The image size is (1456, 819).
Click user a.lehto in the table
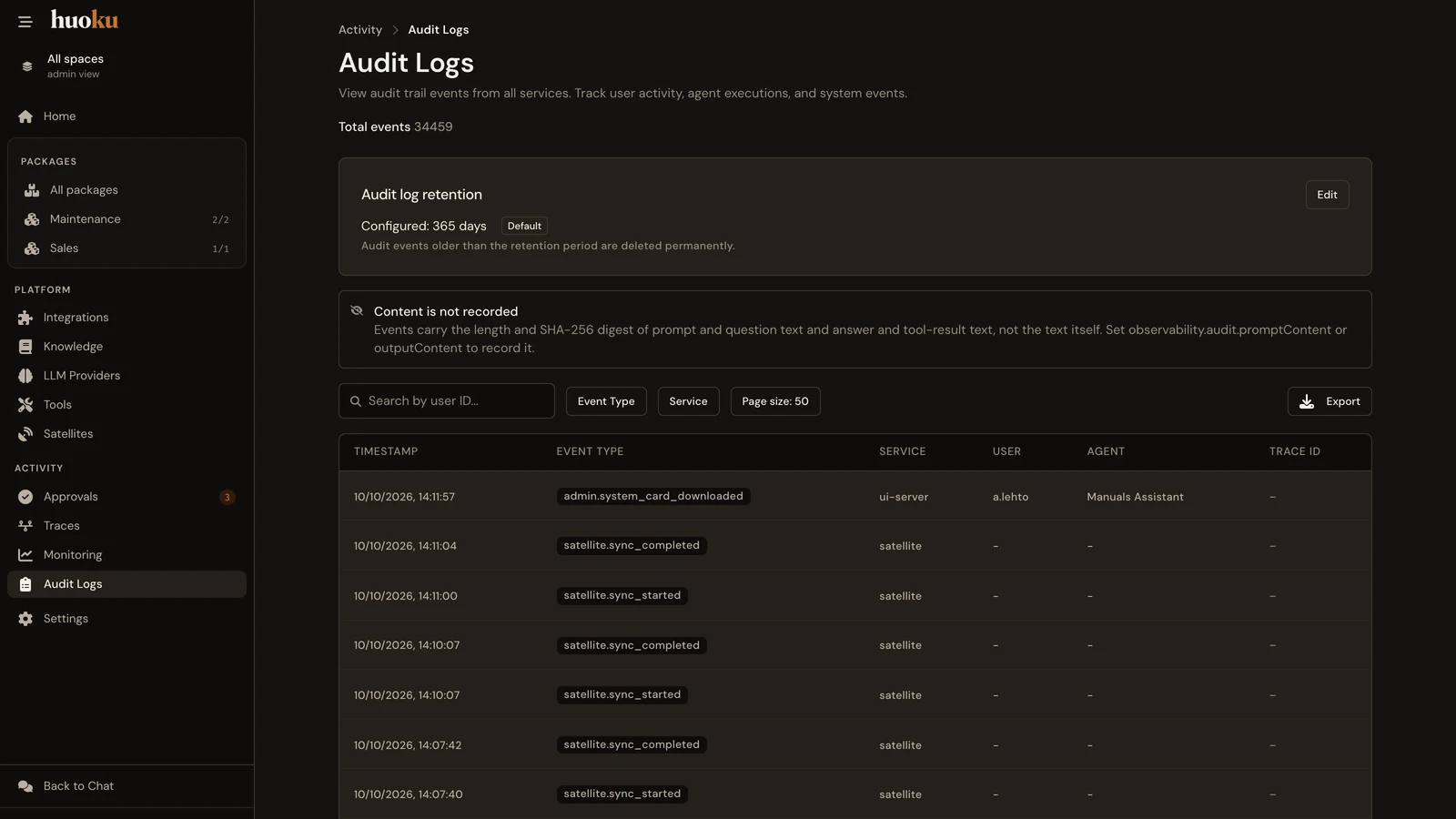tap(1010, 497)
